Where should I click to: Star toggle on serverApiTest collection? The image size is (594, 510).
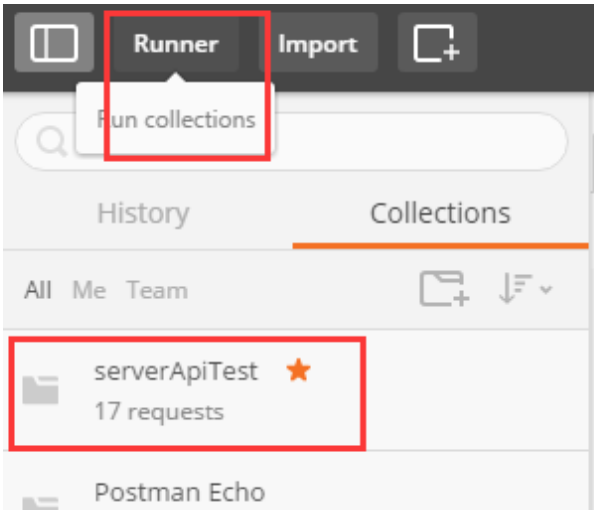pos(299,370)
